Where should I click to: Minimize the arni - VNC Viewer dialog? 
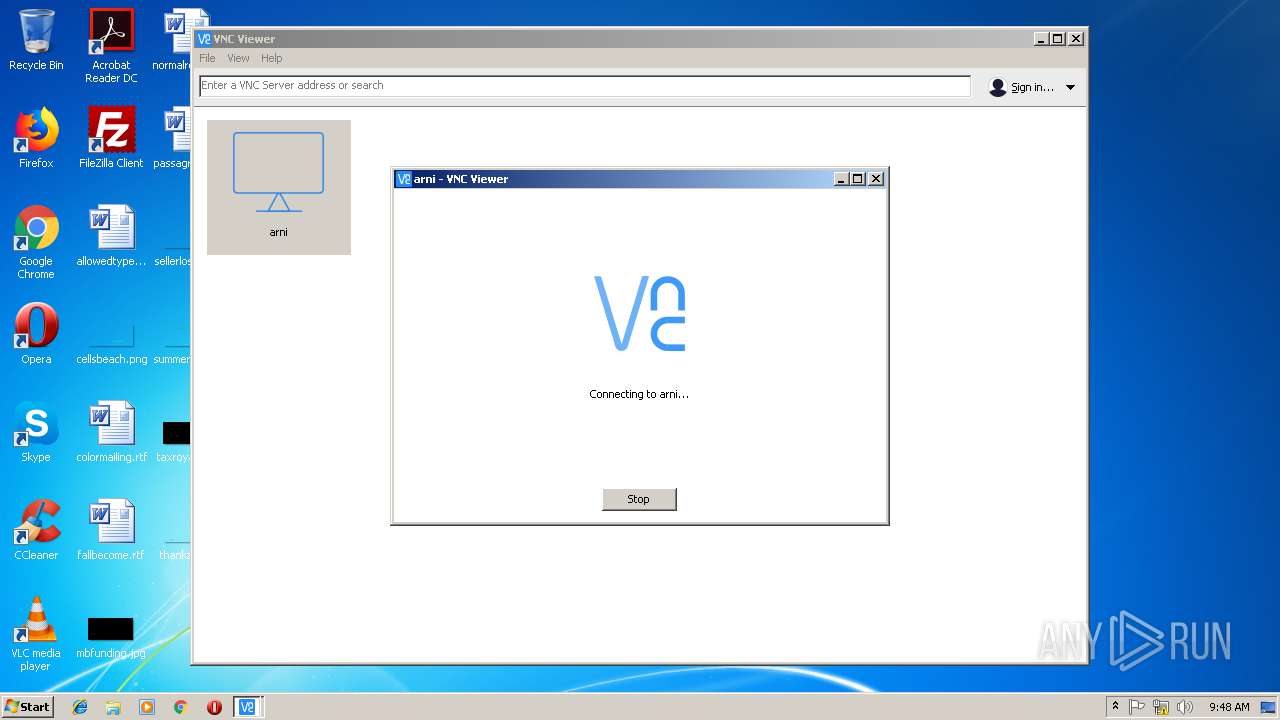pyautogui.click(x=842, y=179)
